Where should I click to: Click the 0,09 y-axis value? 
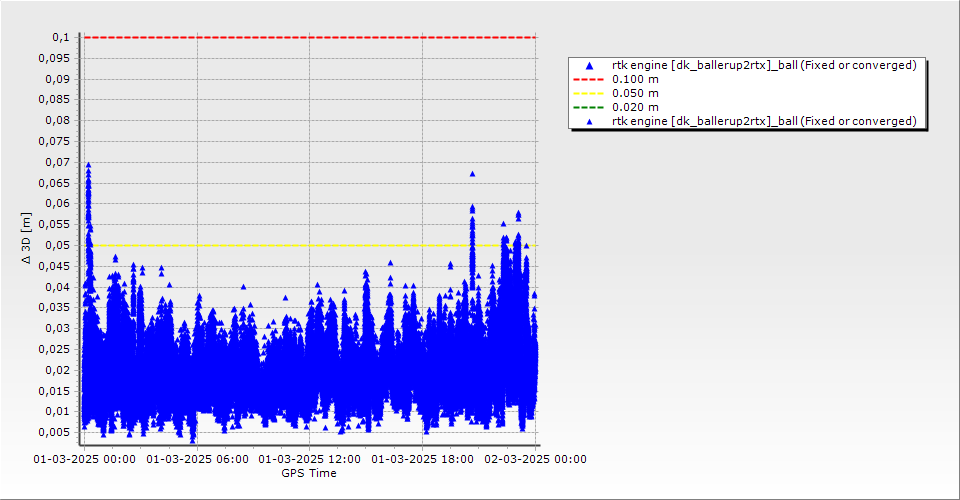tap(58, 79)
